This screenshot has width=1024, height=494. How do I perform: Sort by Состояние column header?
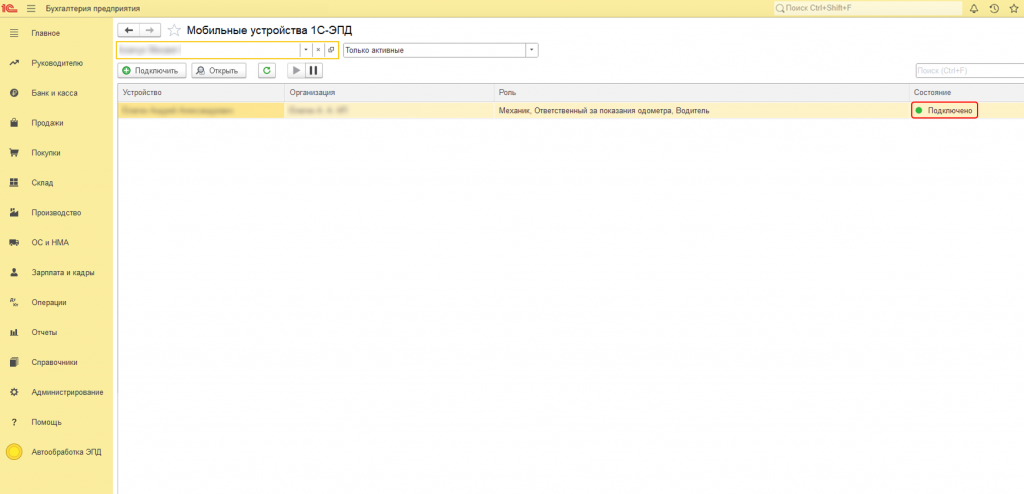(x=967, y=93)
